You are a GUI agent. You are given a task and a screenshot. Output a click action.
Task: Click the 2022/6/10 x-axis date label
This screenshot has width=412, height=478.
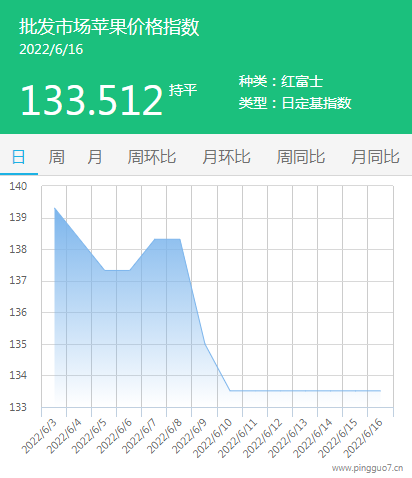[212, 438]
